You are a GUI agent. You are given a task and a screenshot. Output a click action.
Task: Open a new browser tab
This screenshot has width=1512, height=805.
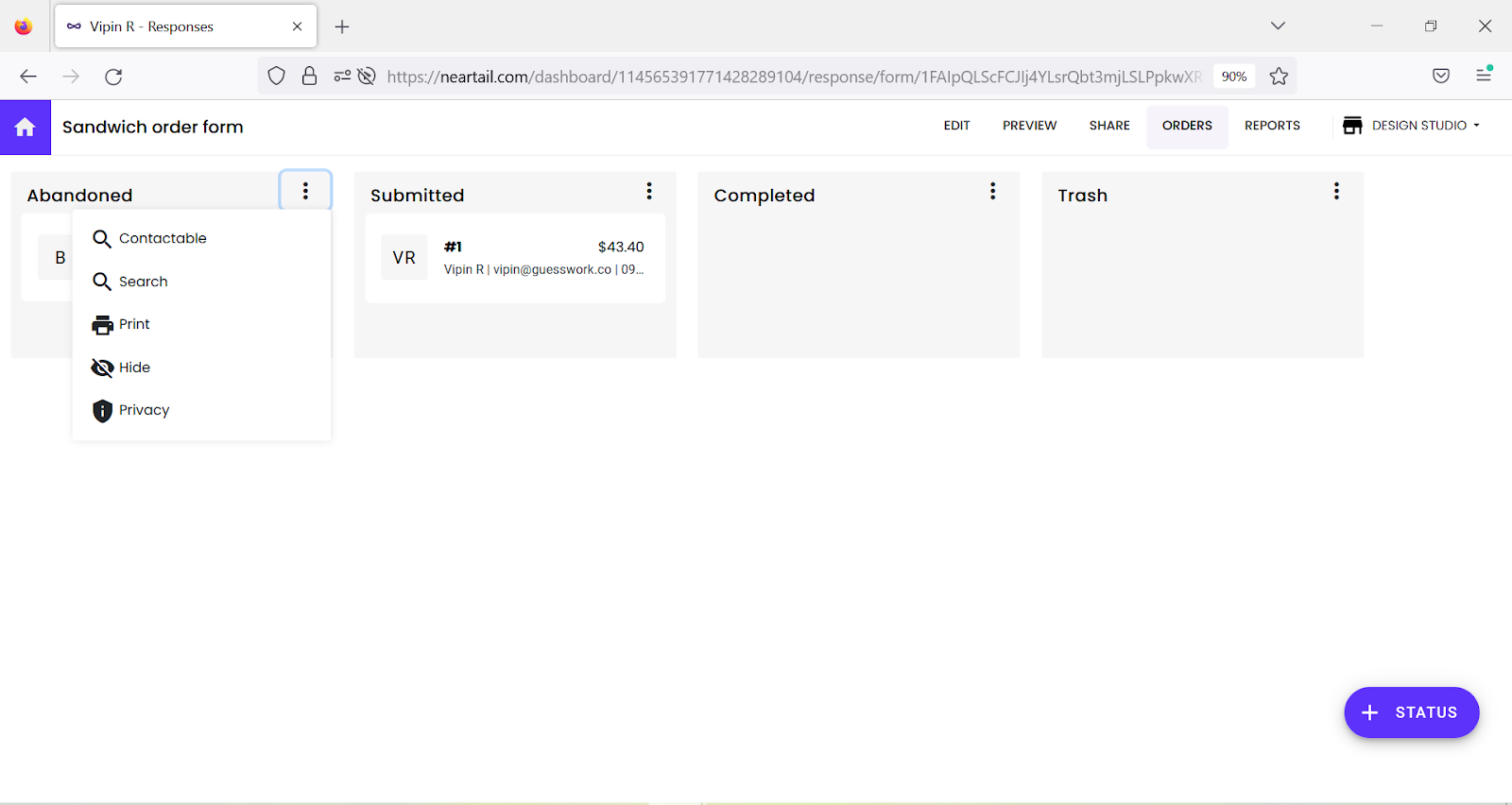[342, 26]
